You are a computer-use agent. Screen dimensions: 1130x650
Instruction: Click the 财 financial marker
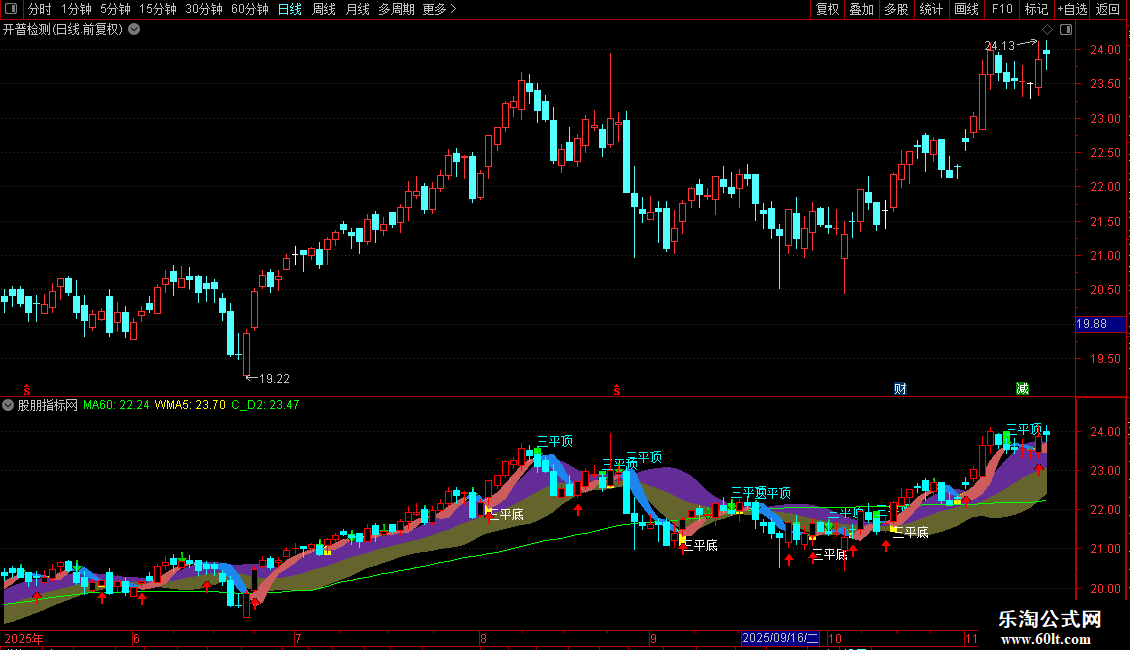click(900, 389)
